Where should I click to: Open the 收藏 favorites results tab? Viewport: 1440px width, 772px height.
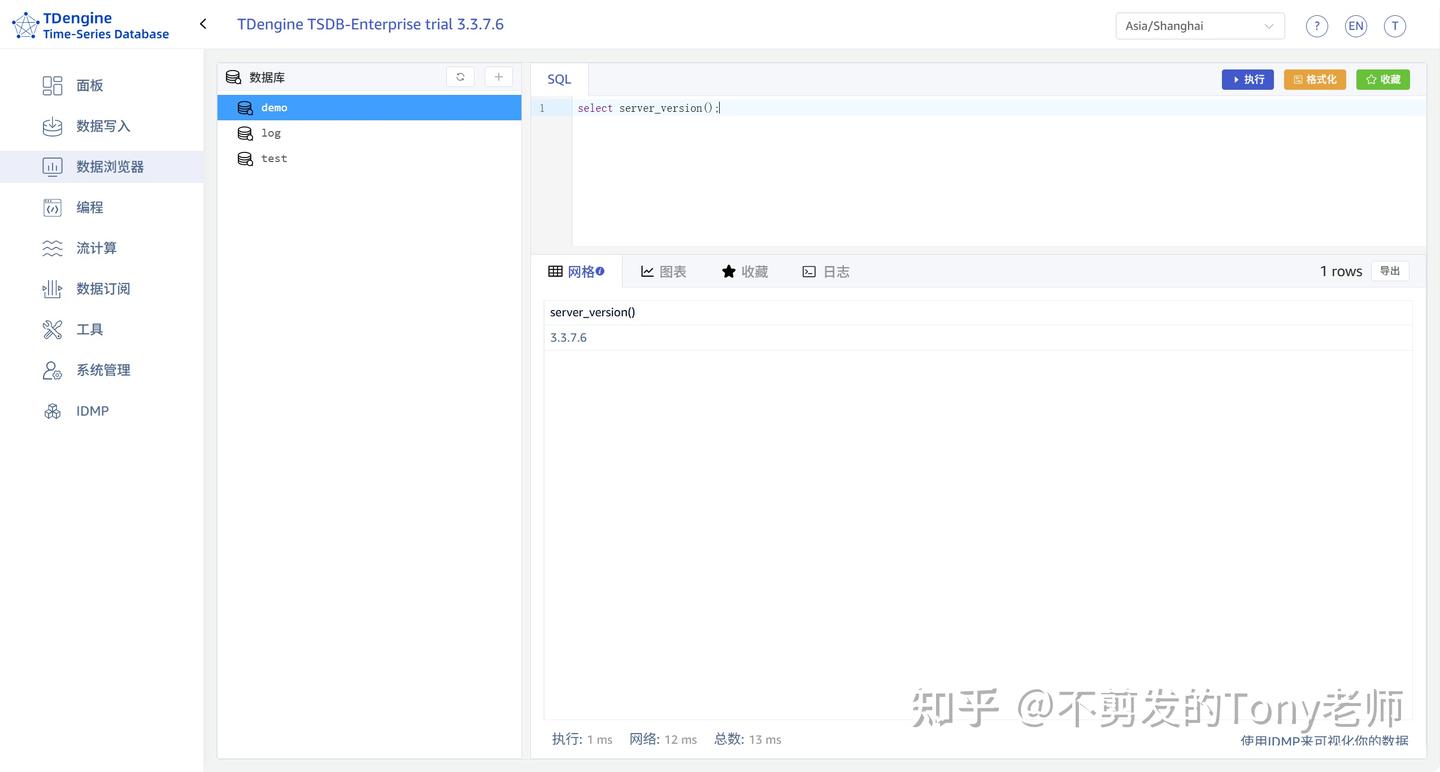745,272
